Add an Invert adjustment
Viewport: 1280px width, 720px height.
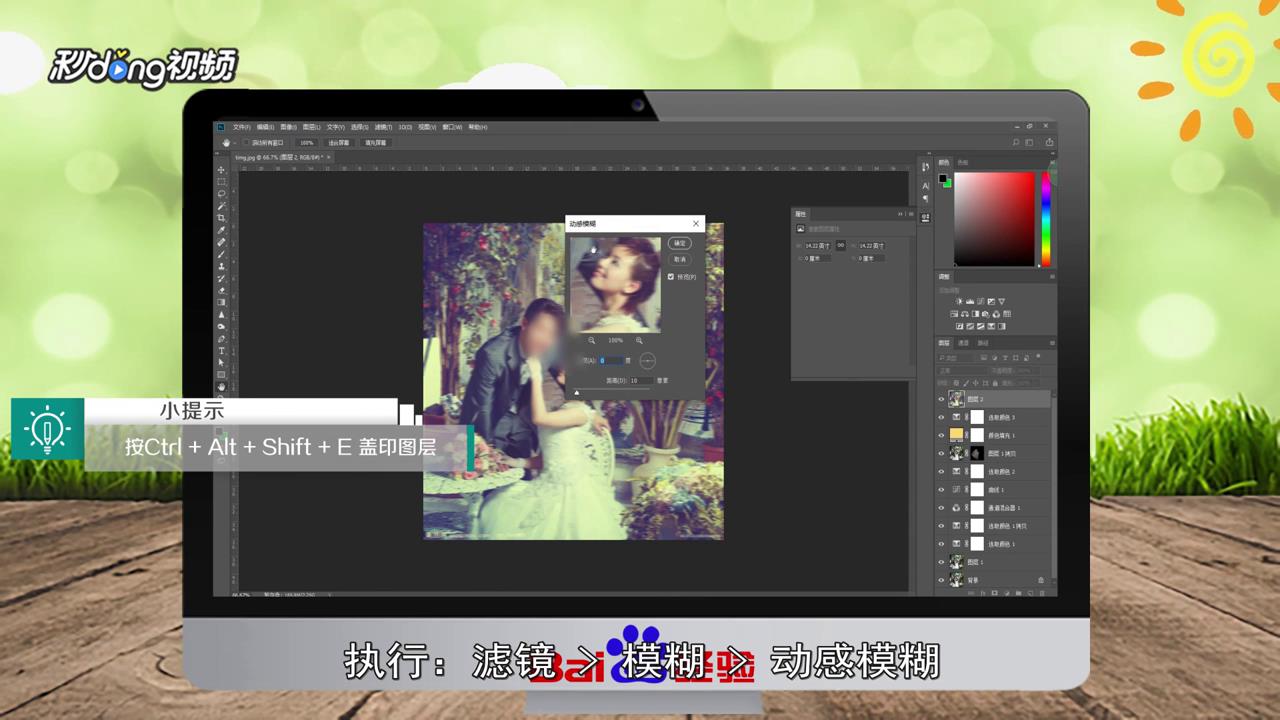[960, 326]
